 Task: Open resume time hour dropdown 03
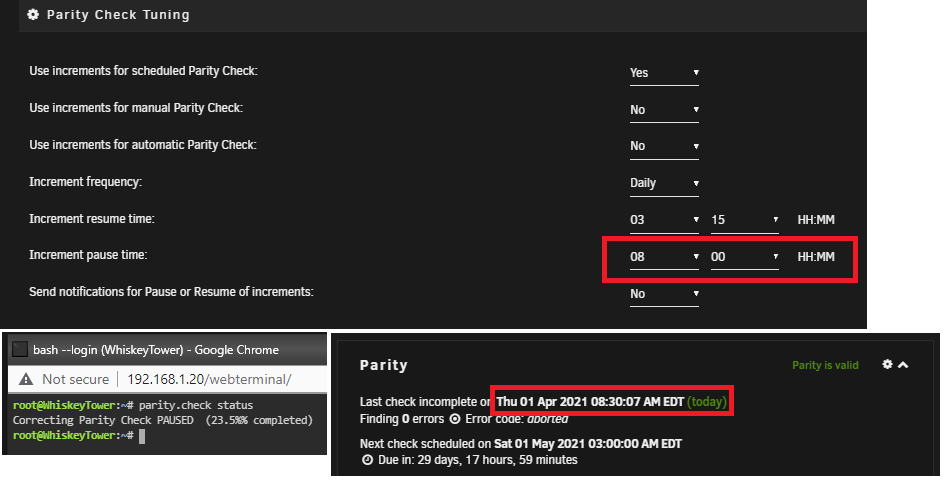(x=664, y=220)
